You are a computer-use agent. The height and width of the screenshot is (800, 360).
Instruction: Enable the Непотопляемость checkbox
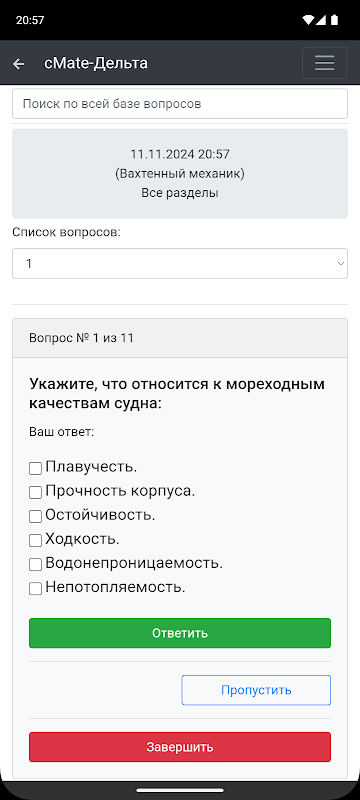pyautogui.click(x=35, y=589)
